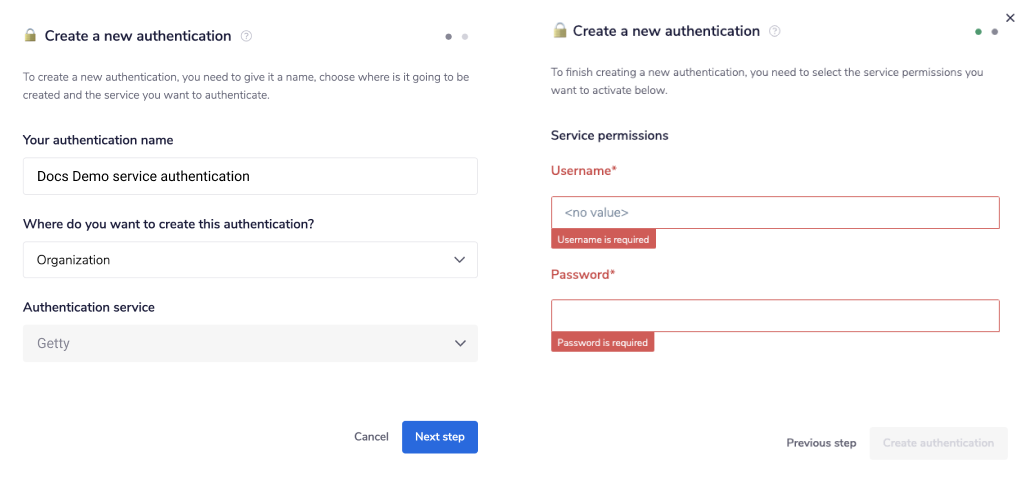This screenshot has height=477, width=1030.
Task: Close the Service permissions dialog with the X
Action: tap(1010, 17)
